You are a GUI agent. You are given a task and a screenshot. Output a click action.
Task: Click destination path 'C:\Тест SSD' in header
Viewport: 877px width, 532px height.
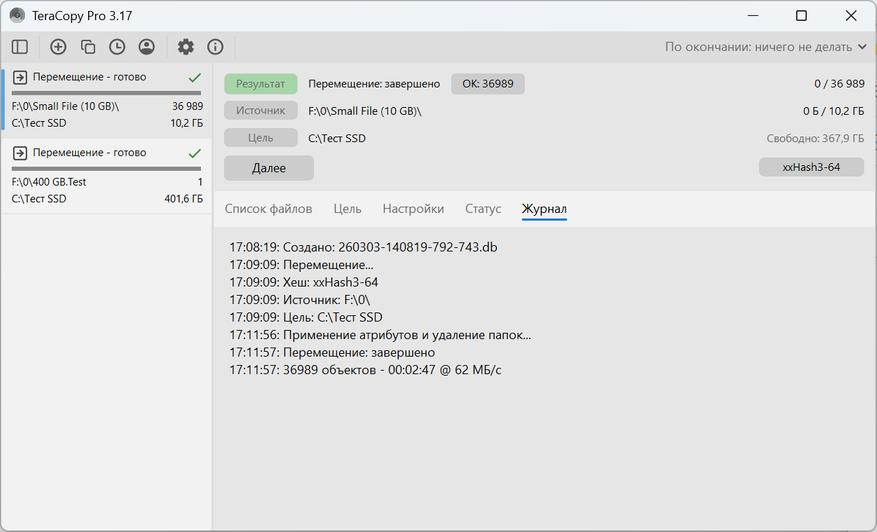click(337, 138)
